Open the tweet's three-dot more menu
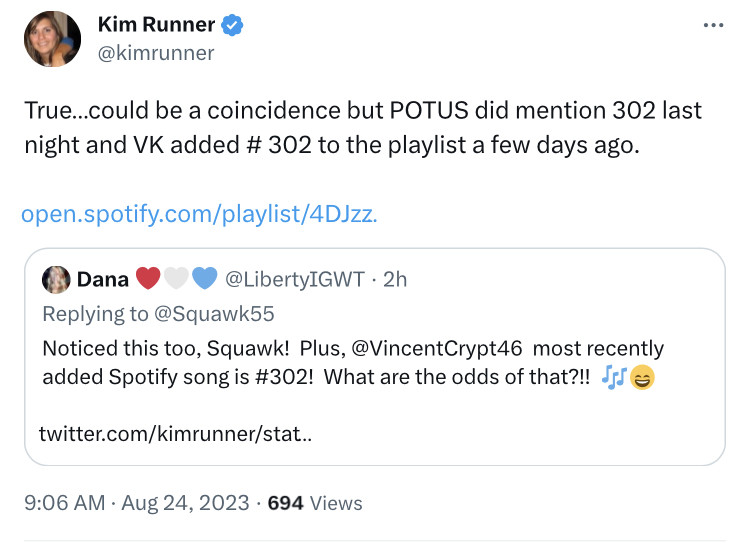The height and width of the screenshot is (555, 750). (712, 25)
